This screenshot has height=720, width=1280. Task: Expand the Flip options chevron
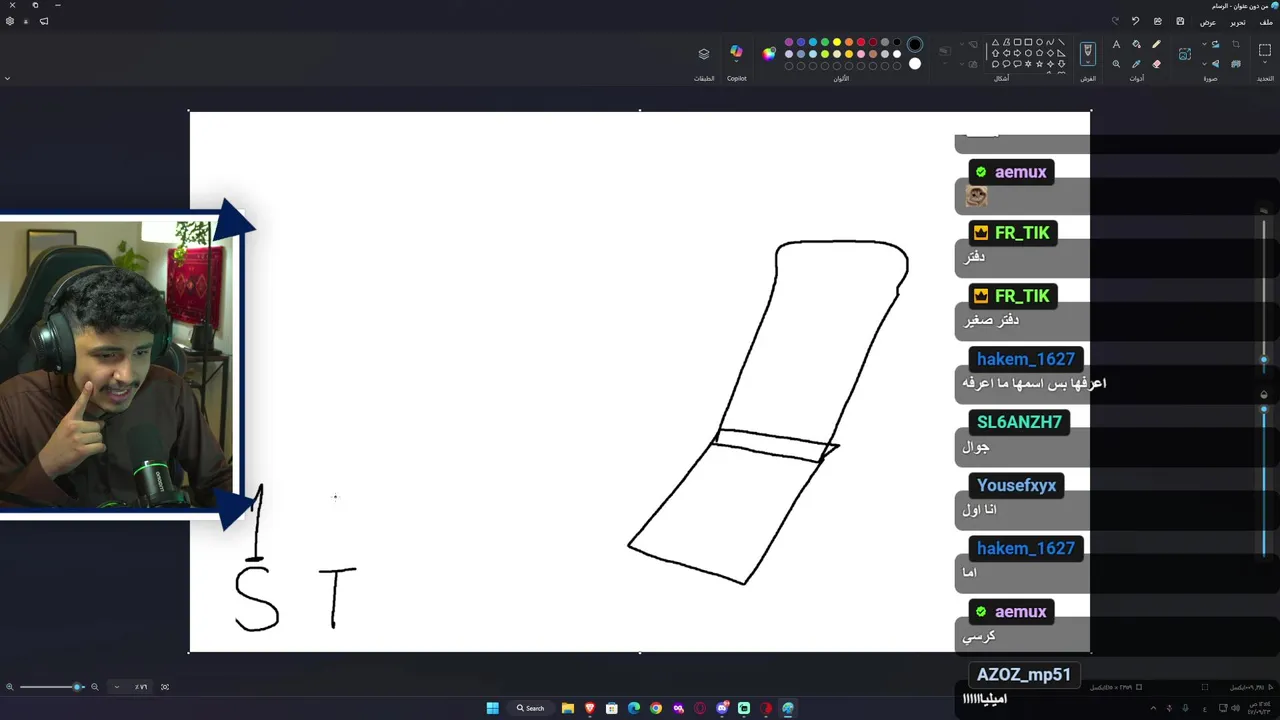tap(1204, 64)
